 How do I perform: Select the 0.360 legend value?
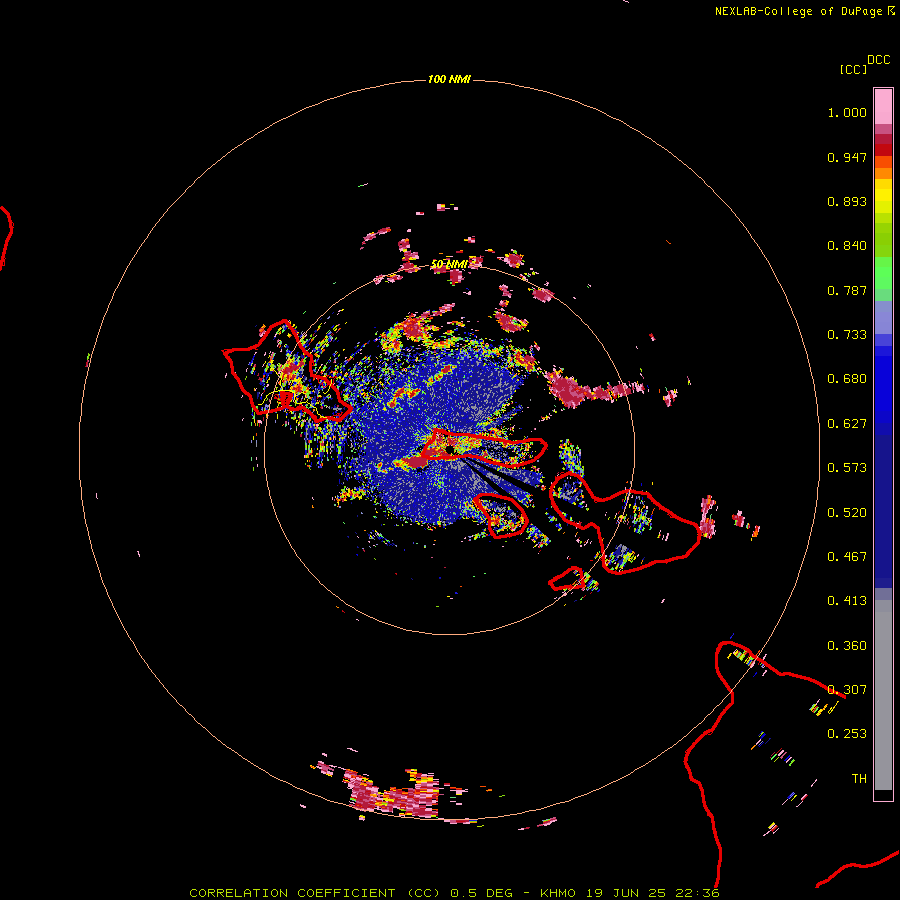(x=847, y=646)
